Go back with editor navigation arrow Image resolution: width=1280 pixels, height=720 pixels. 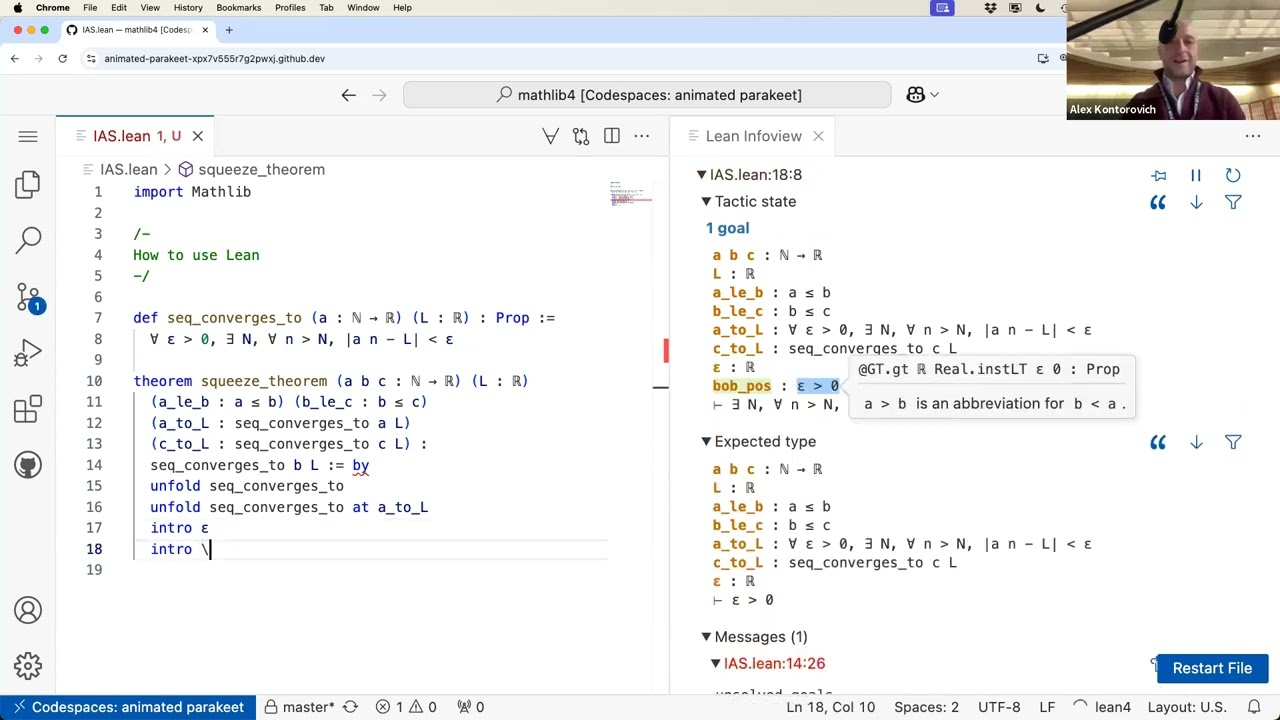pyautogui.click(x=348, y=95)
